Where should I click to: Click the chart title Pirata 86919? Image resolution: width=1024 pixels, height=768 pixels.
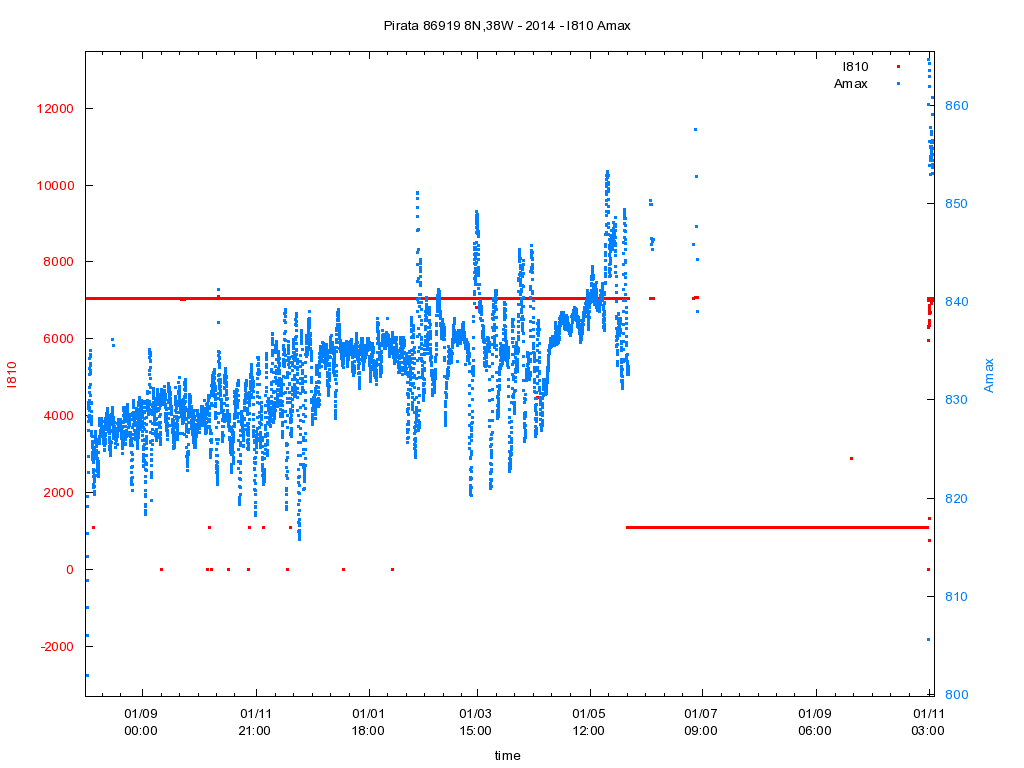click(507, 25)
